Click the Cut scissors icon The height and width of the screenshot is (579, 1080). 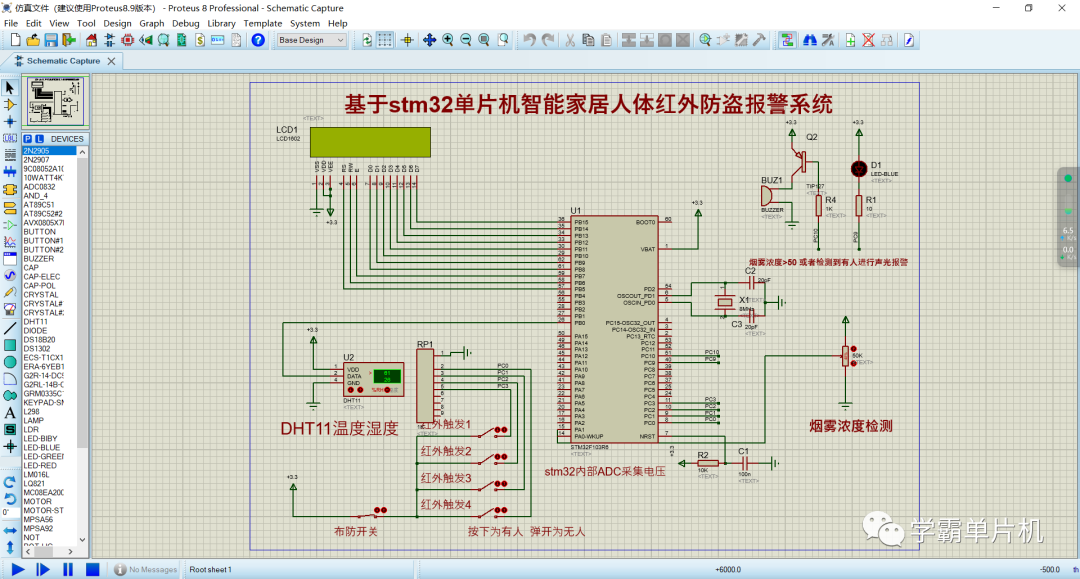[570, 40]
